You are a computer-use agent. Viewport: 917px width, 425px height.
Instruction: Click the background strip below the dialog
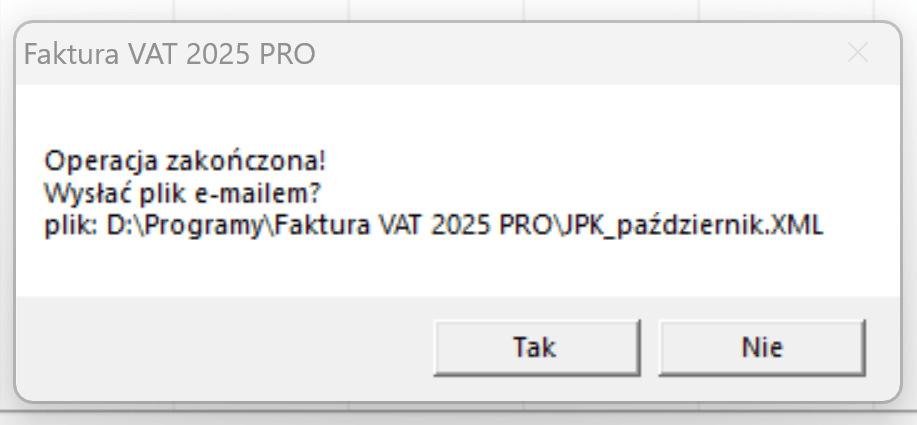(458, 416)
